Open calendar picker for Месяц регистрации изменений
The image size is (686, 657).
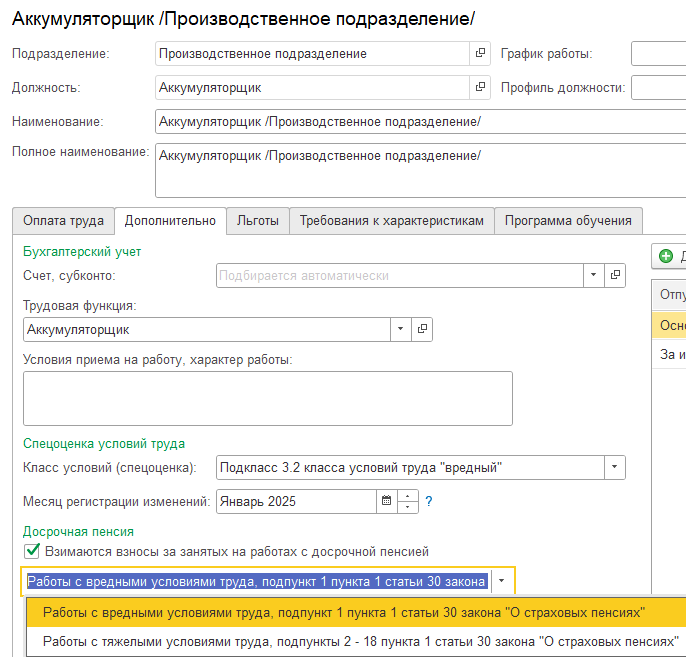click(386, 501)
